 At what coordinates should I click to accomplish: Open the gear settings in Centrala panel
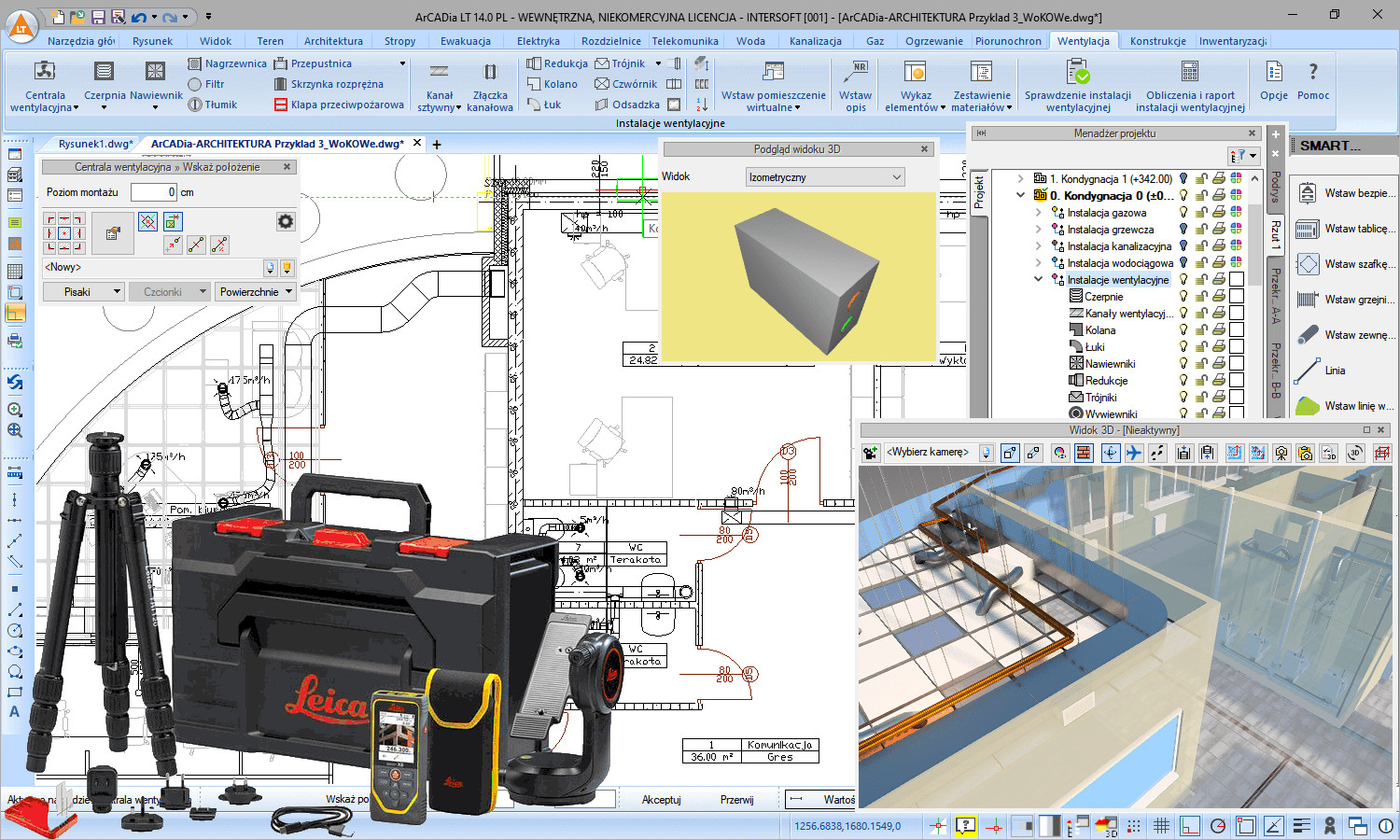286,221
